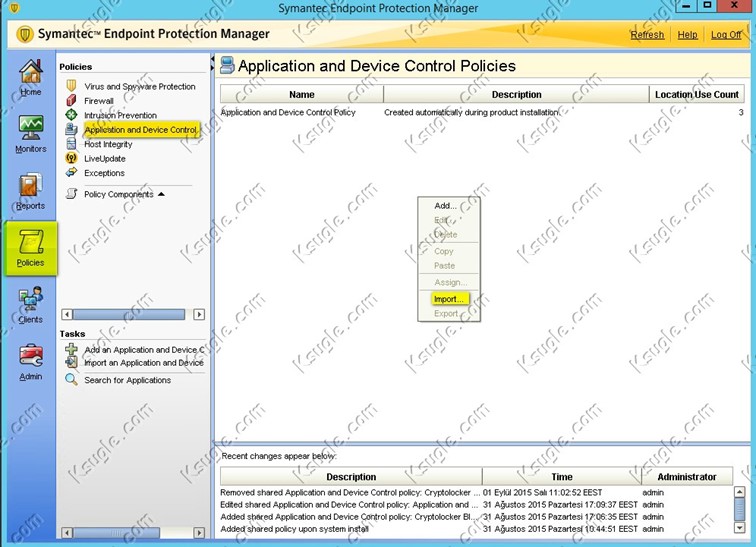Click the page title computer icon

pyautogui.click(x=227, y=65)
